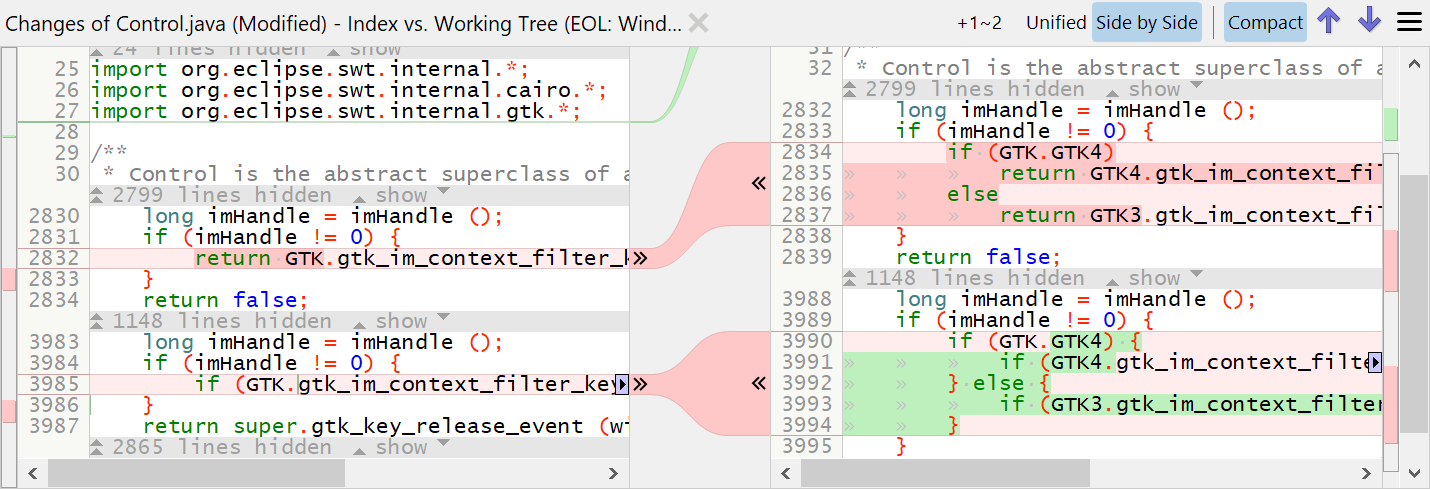Click the small arrow box on left line 3985

[622, 384]
